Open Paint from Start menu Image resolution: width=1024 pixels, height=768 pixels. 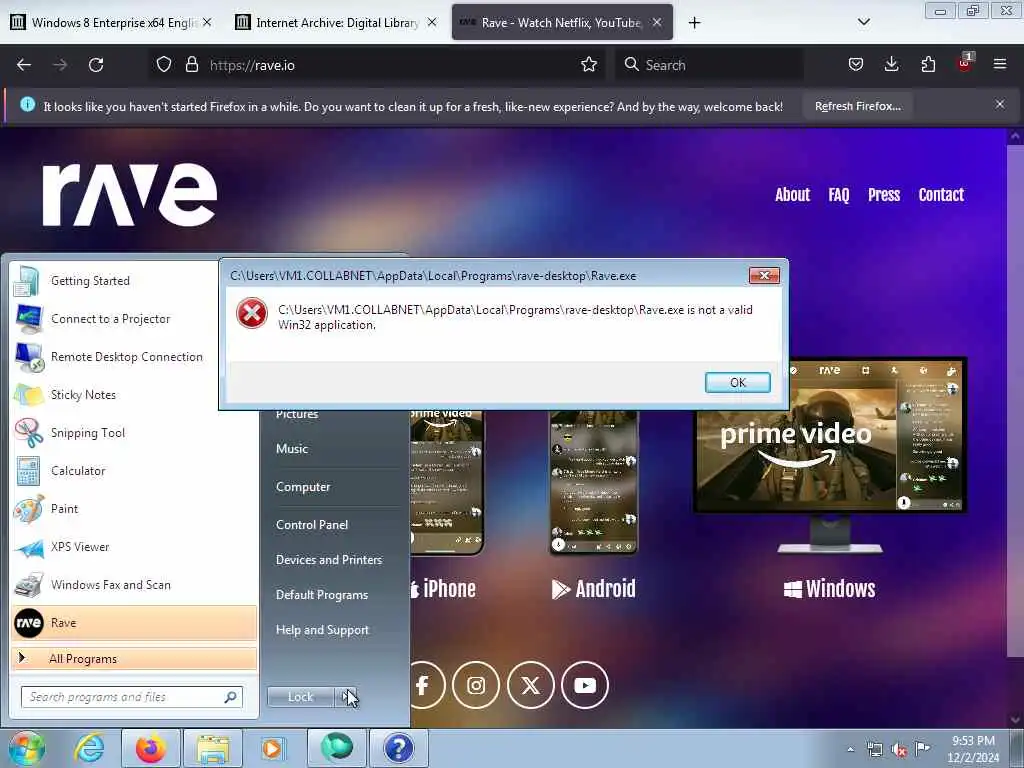pyautogui.click(x=134, y=509)
